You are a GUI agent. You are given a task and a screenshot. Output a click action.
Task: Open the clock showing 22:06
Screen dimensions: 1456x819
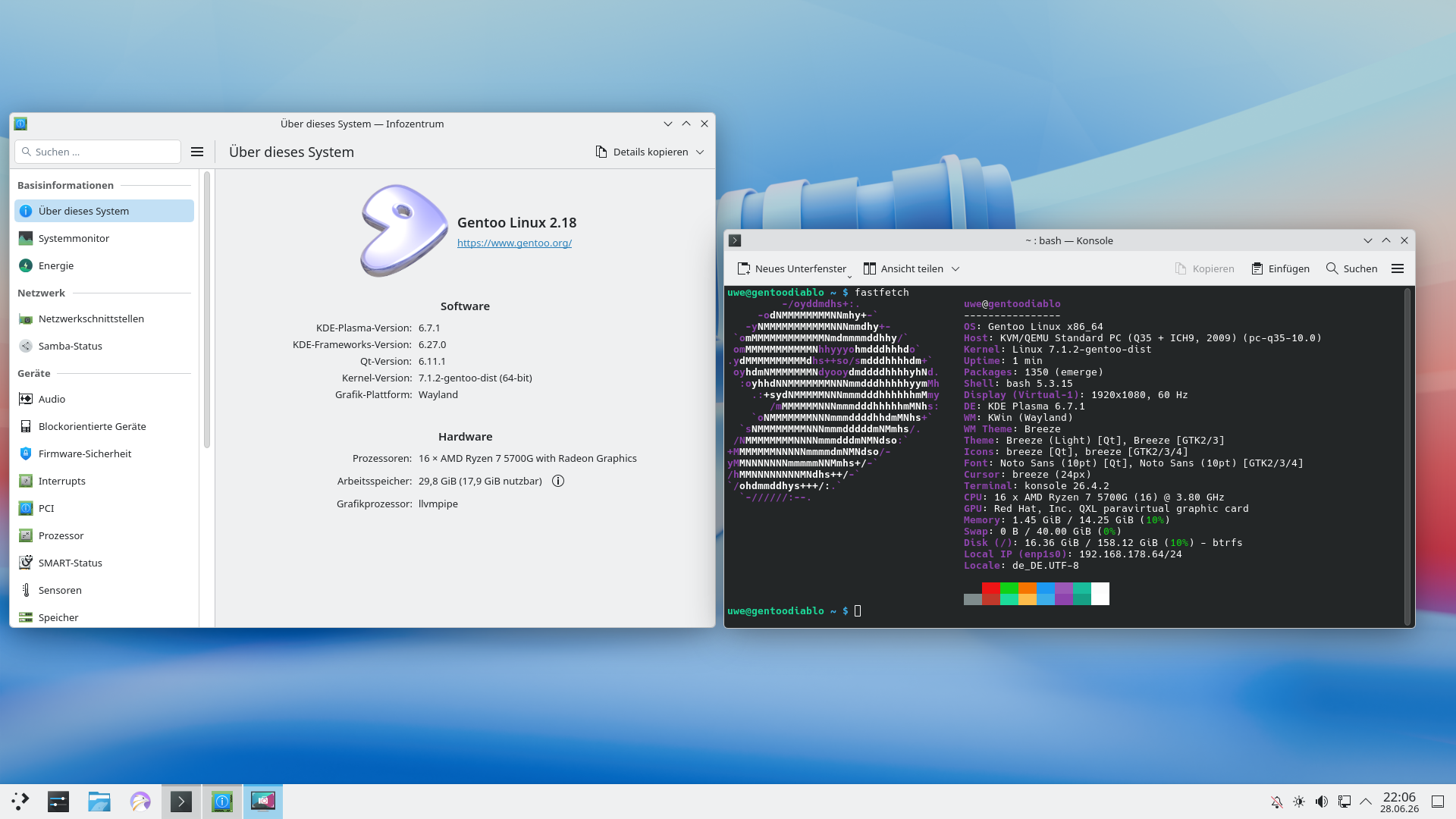(x=1399, y=802)
